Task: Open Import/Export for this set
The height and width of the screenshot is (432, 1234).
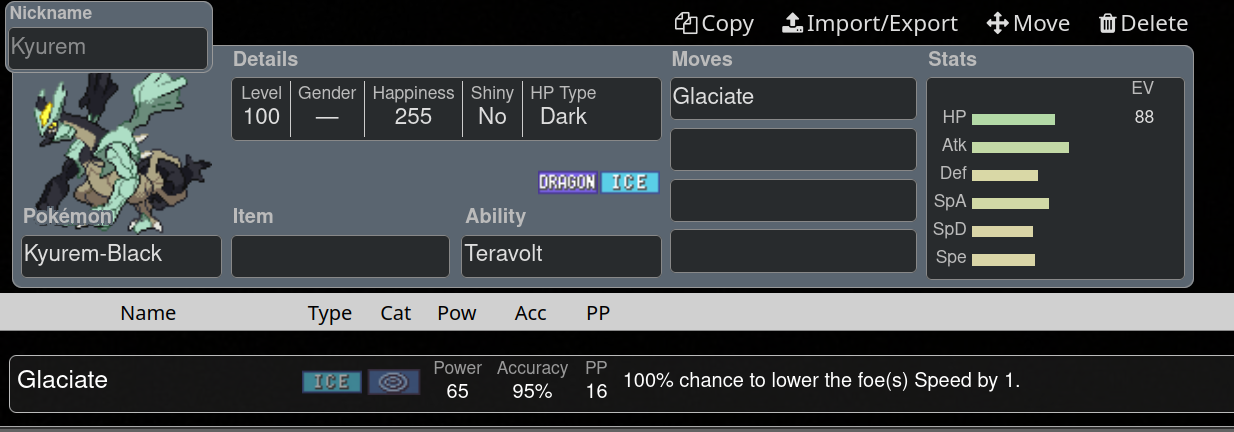Action: (x=869, y=23)
